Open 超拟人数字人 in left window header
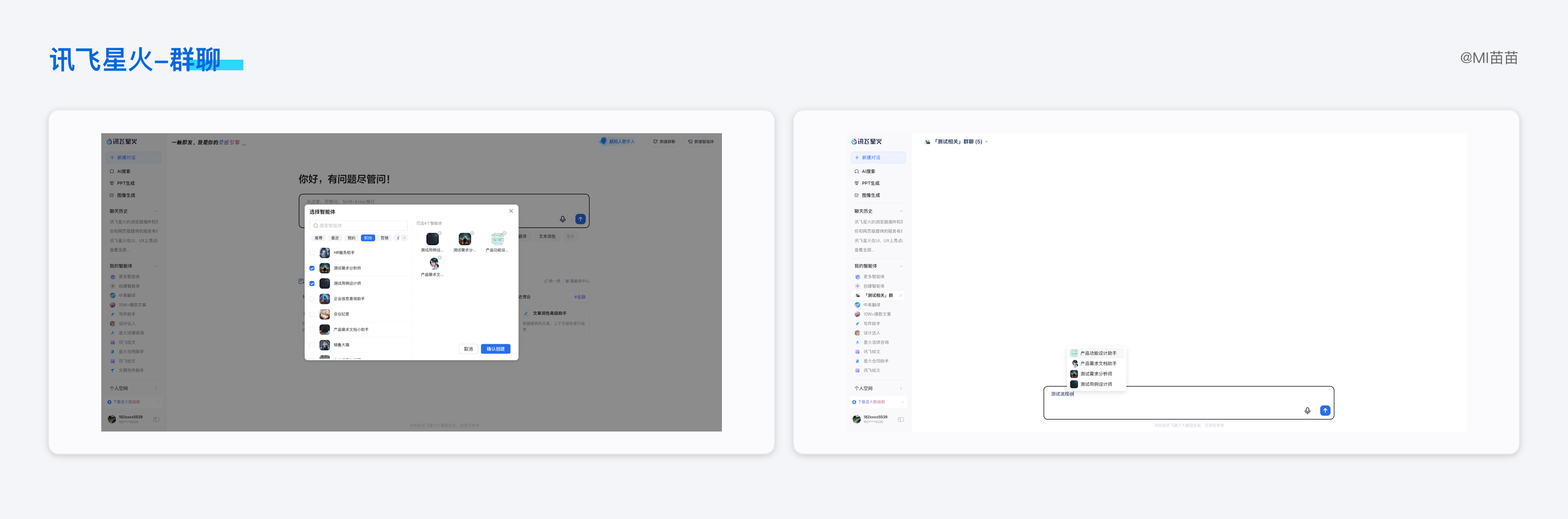The width and height of the screenshot is (1568, 519). coord(618,141)
